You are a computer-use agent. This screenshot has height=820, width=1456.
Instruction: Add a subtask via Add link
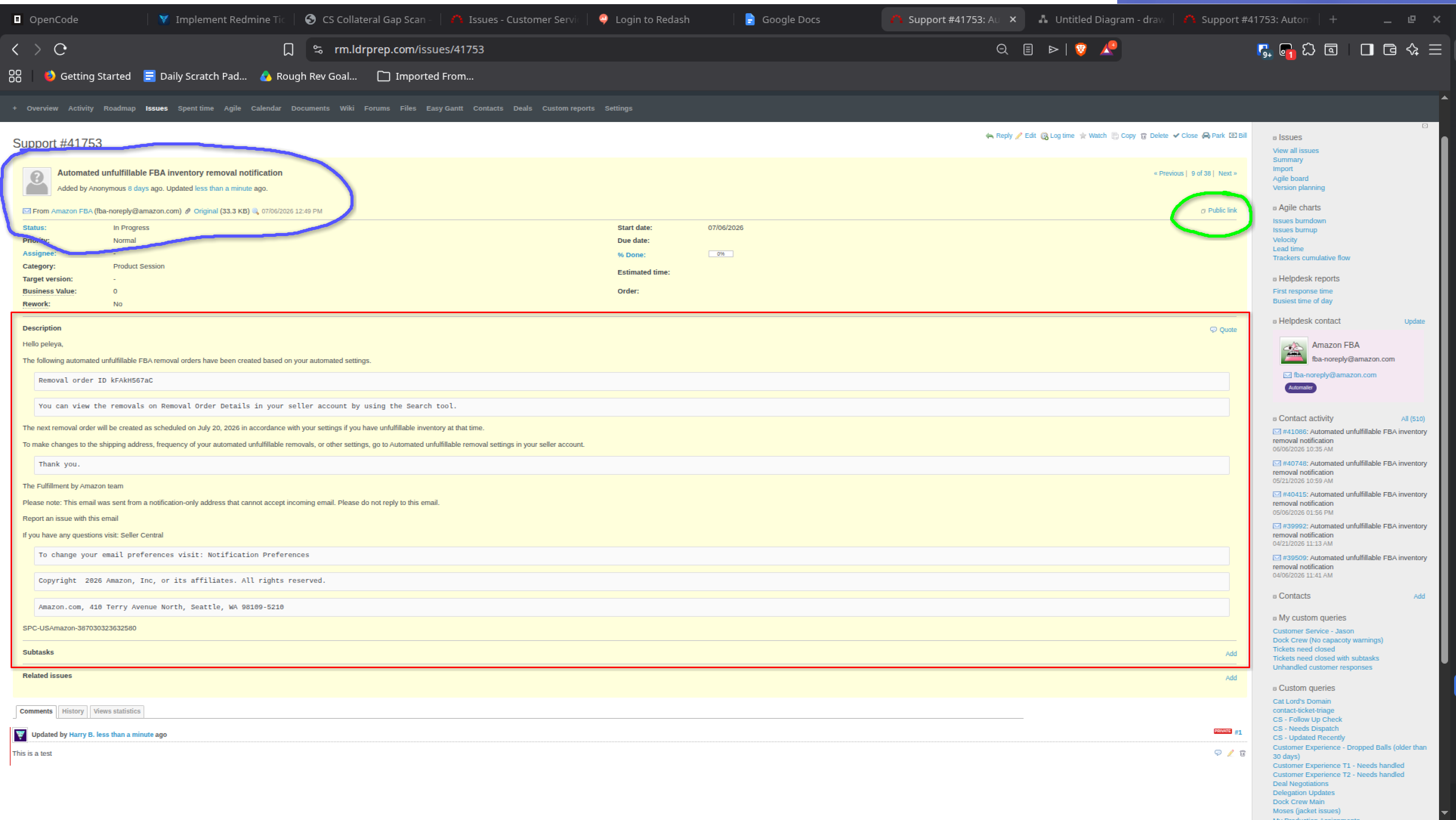click(1231, 654)
